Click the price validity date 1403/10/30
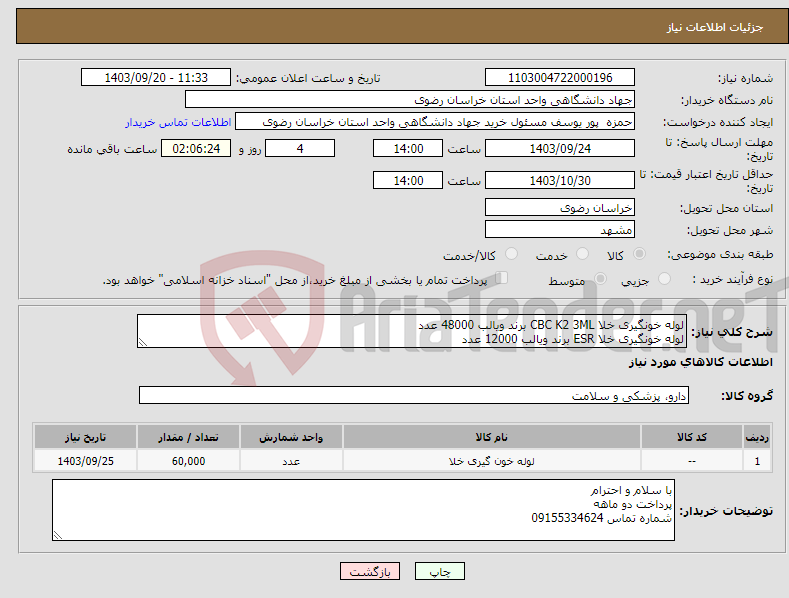Screen dimensions: 789x598 click(x=560, y=180)
